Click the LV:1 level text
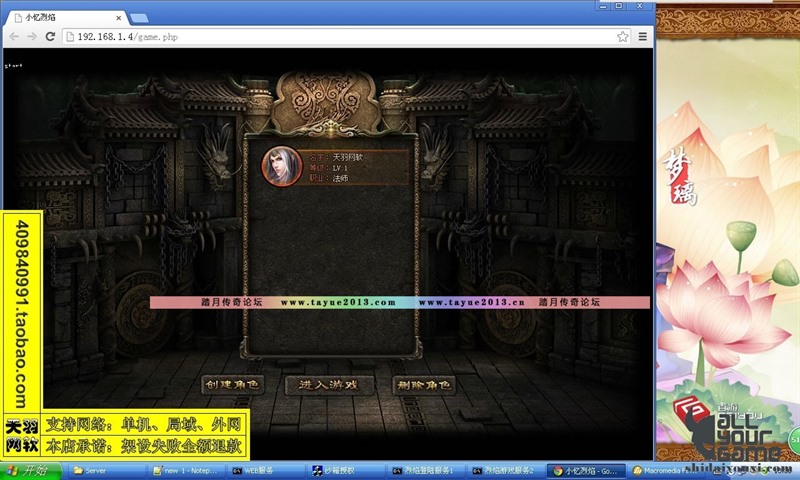Image resolution: width=800 pixels, height=480 pixels. point(340,168)
